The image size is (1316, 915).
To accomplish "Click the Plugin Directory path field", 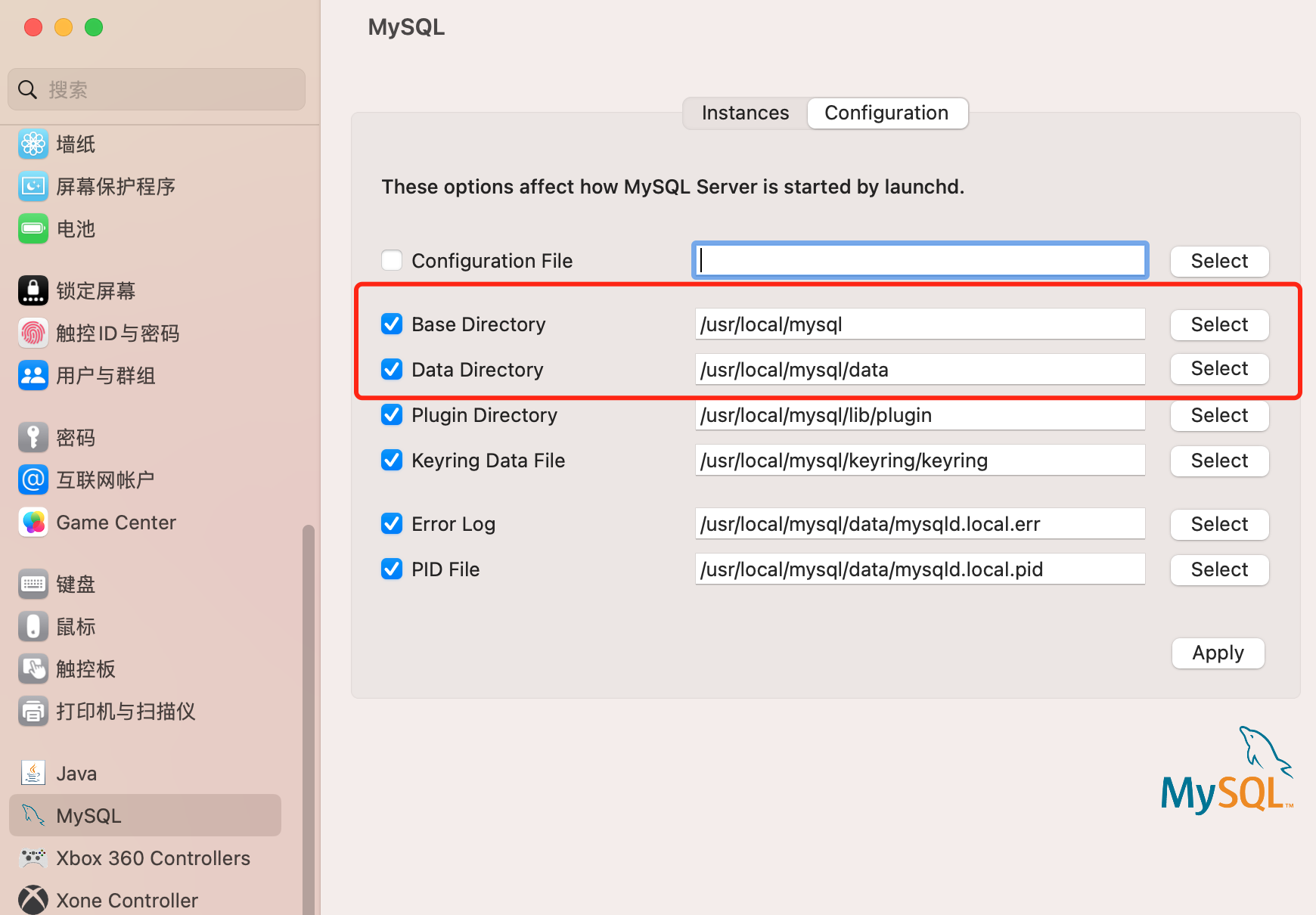I will click(920, 414).
